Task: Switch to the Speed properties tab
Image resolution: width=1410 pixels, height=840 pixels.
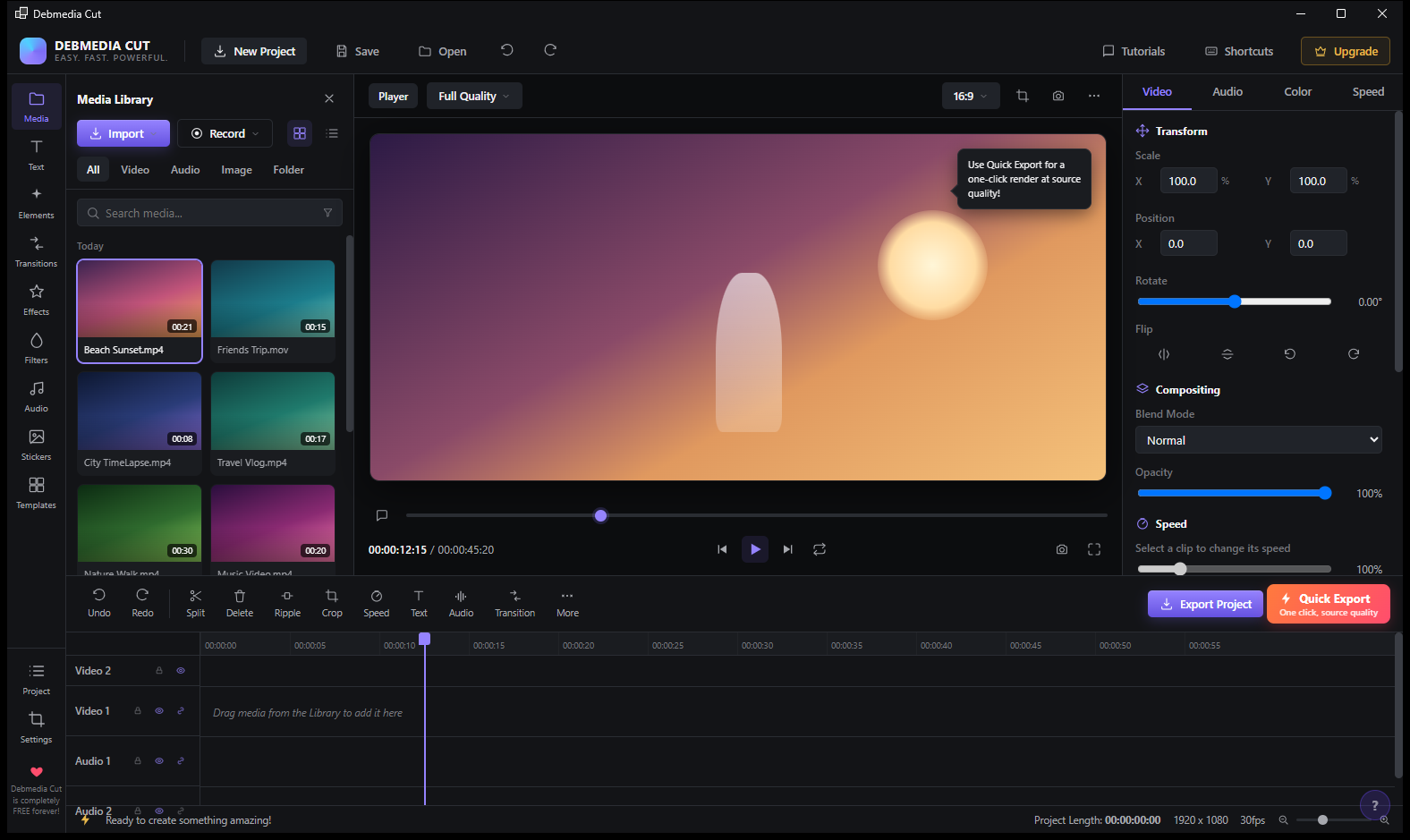Action: click(x=1368, y=91)
